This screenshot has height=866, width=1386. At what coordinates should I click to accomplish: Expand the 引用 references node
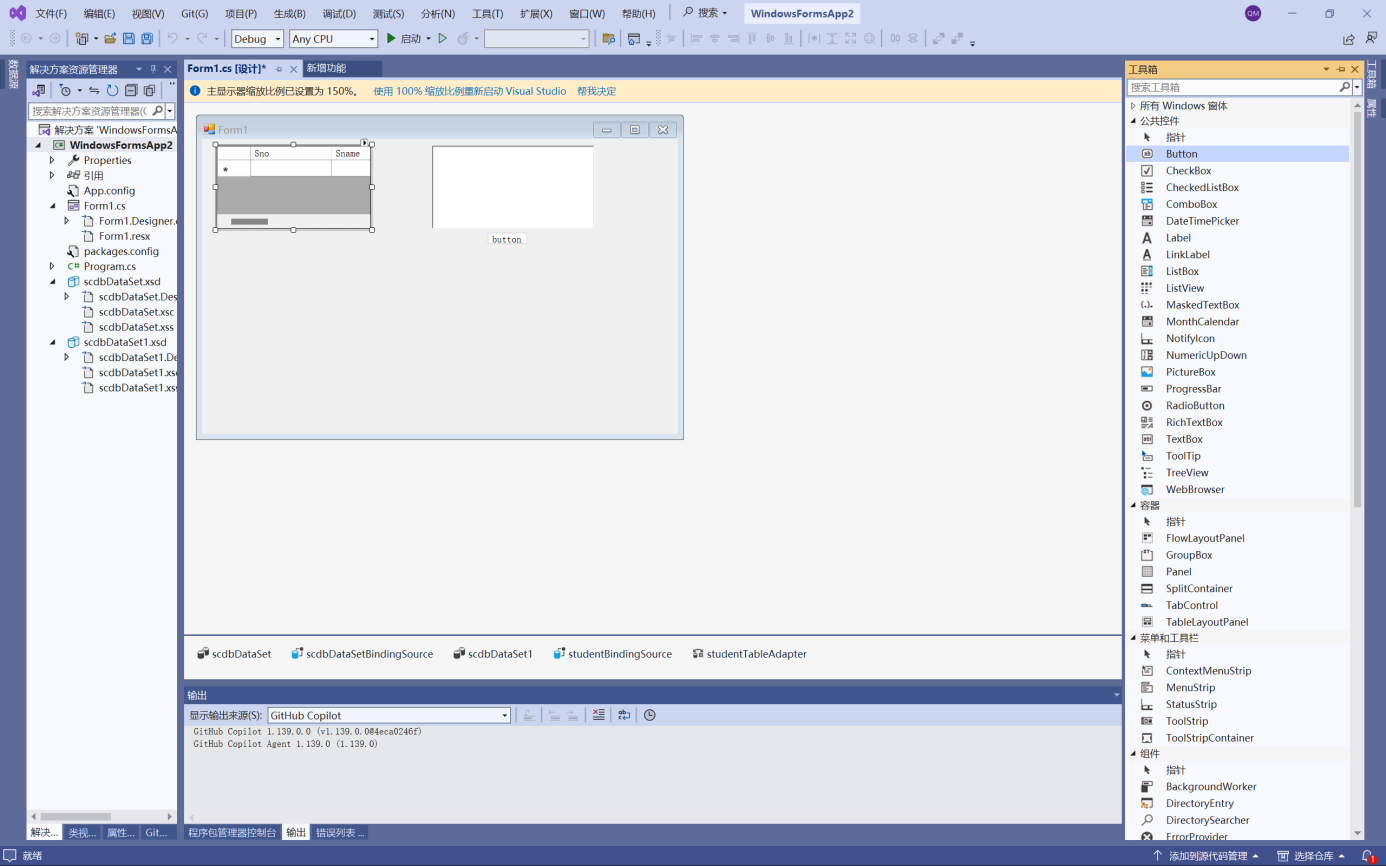click(52, 175)
